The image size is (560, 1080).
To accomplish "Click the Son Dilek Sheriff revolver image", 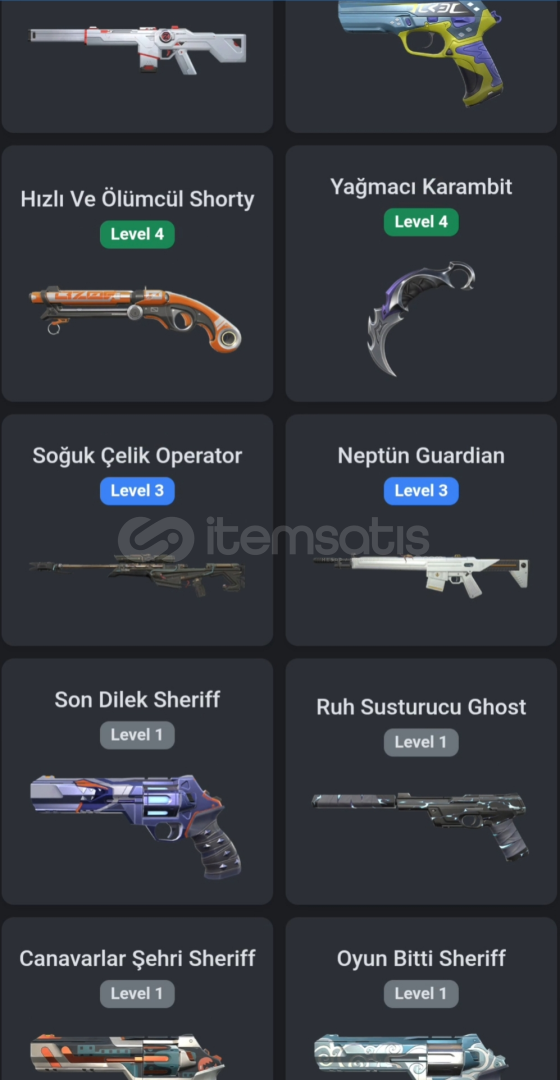I will pos(136,824).
